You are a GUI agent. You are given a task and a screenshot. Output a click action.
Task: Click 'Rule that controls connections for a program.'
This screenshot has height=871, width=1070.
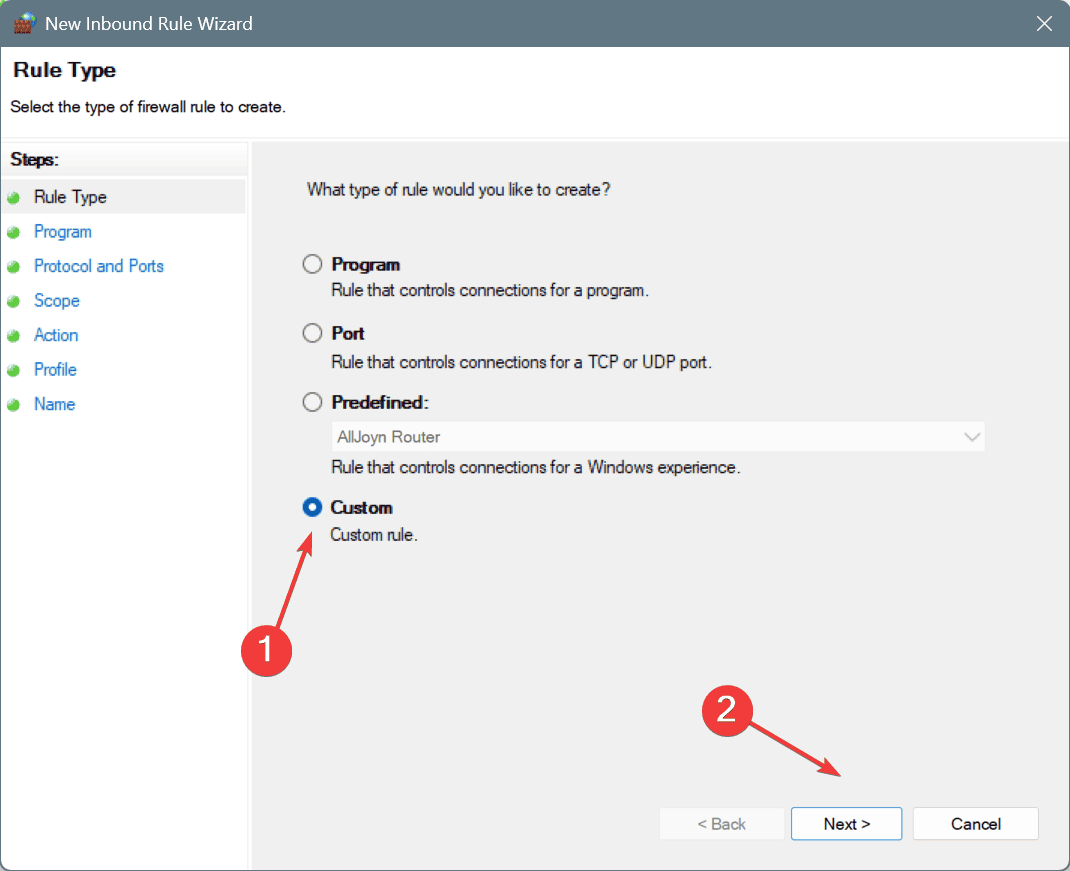[490, 291]
